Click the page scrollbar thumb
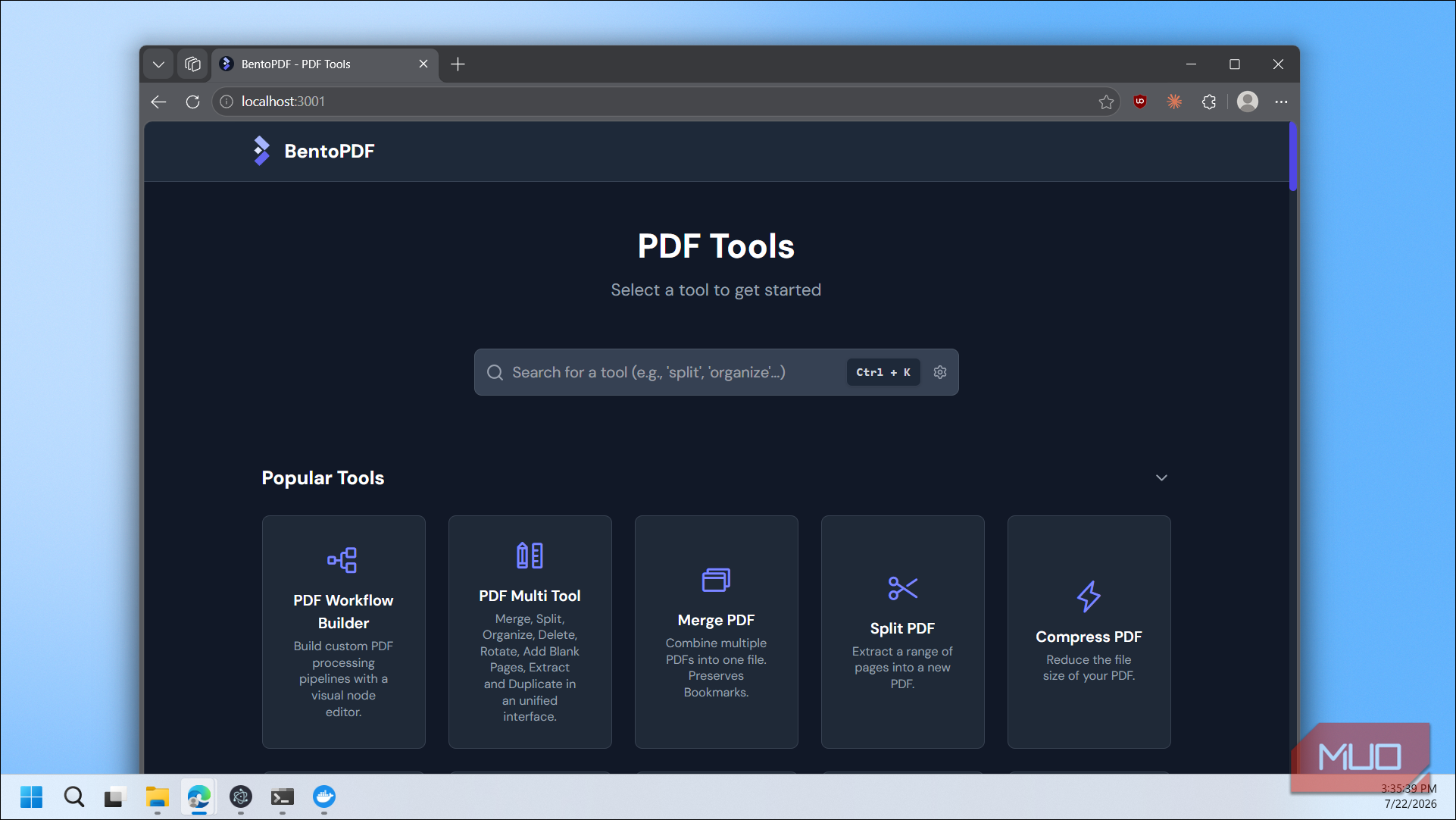 click(1293, 156)
